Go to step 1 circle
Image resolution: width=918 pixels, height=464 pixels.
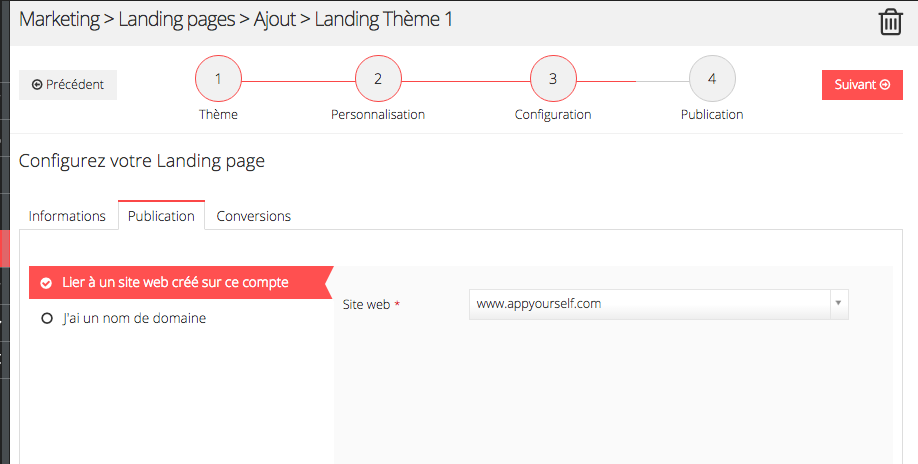(218, 78)
